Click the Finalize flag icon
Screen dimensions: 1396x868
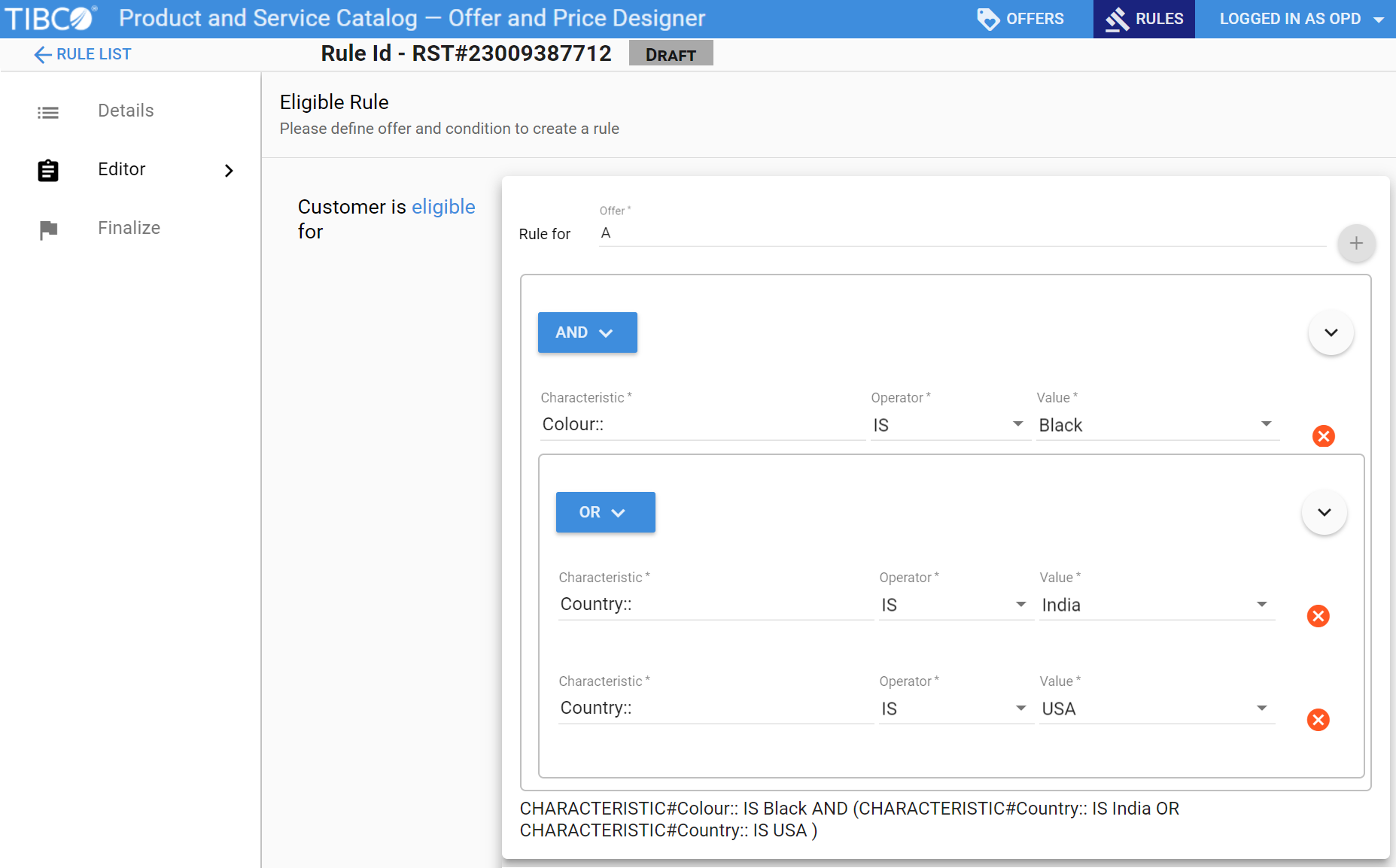(48, 229)
